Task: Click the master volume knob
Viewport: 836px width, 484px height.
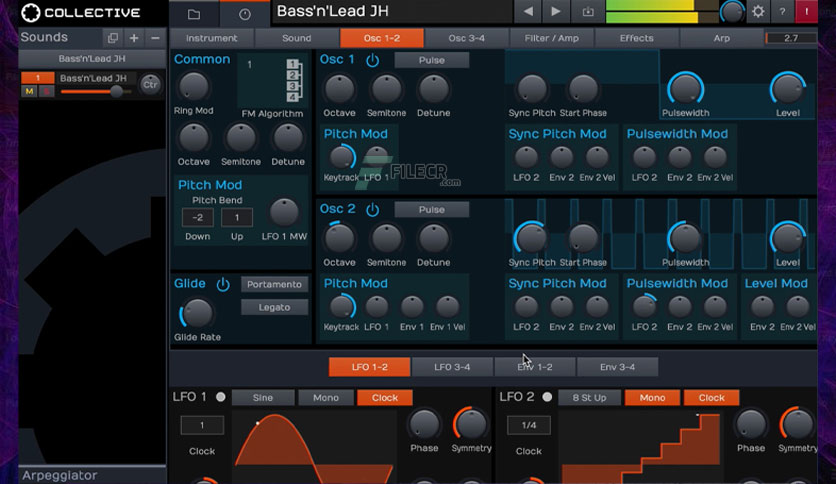Action: pos(732,12)
